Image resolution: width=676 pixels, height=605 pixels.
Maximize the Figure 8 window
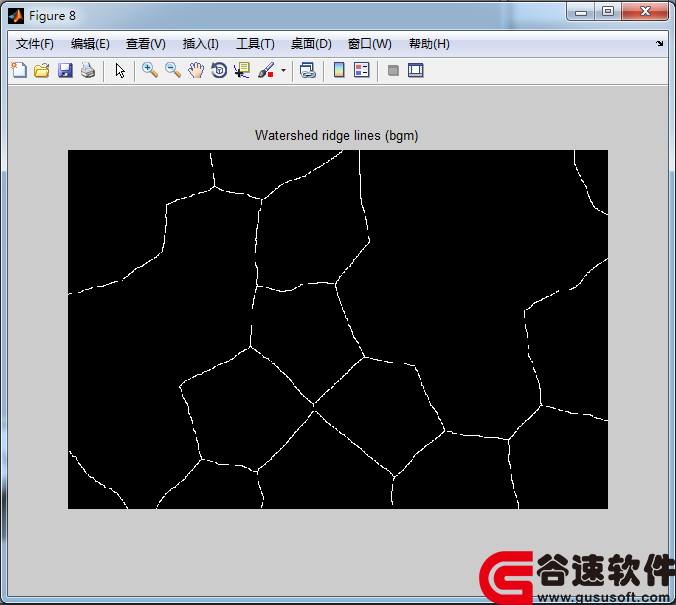pyautogui.click(x=608, y=12)
